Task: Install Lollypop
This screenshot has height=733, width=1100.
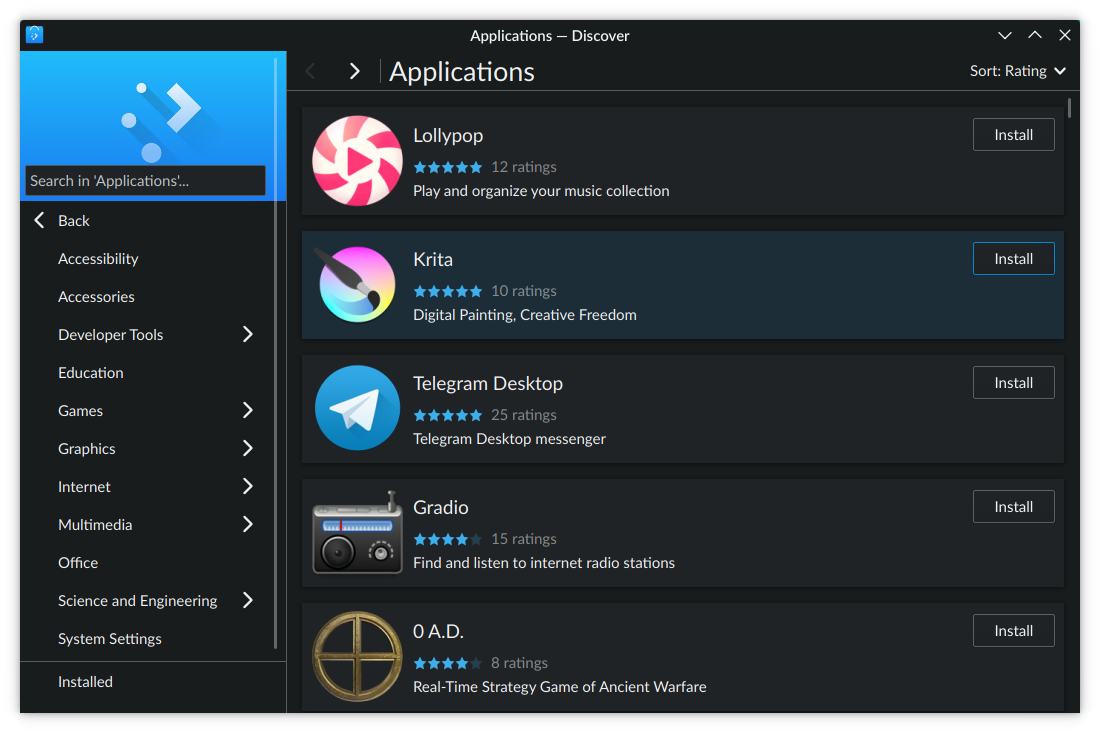Action: click(x=1013, y=135)
